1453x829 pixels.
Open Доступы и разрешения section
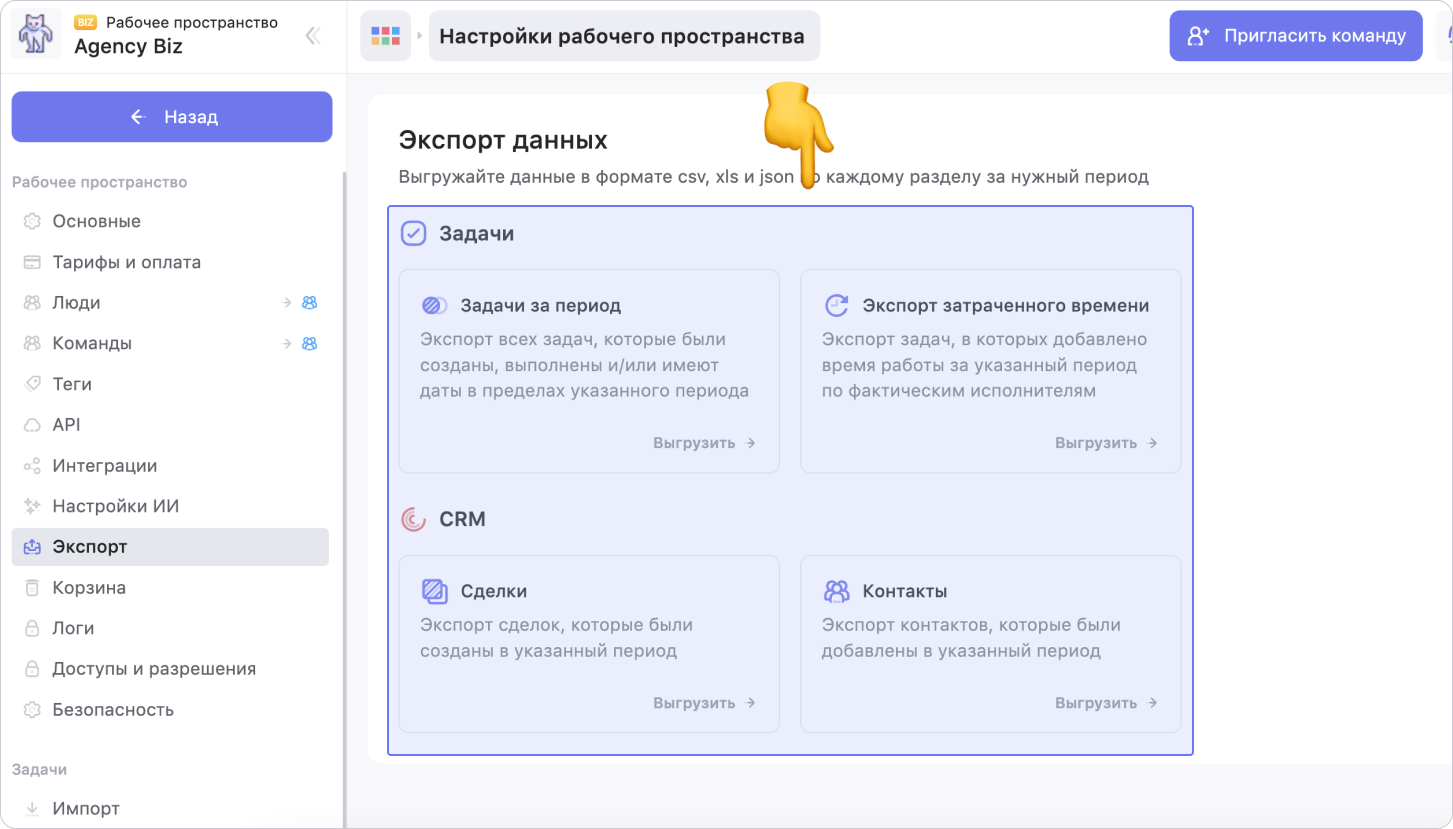[154, 669]
